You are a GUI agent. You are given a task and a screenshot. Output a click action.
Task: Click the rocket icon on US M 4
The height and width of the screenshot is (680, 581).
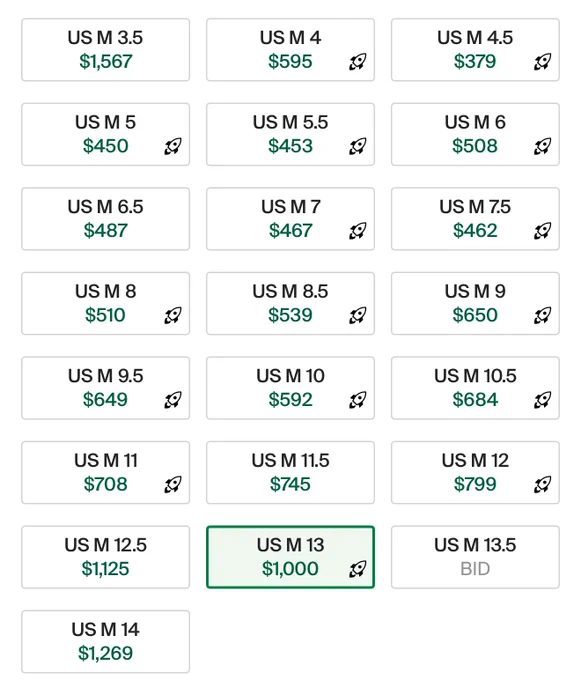click(x=358, y=62)
